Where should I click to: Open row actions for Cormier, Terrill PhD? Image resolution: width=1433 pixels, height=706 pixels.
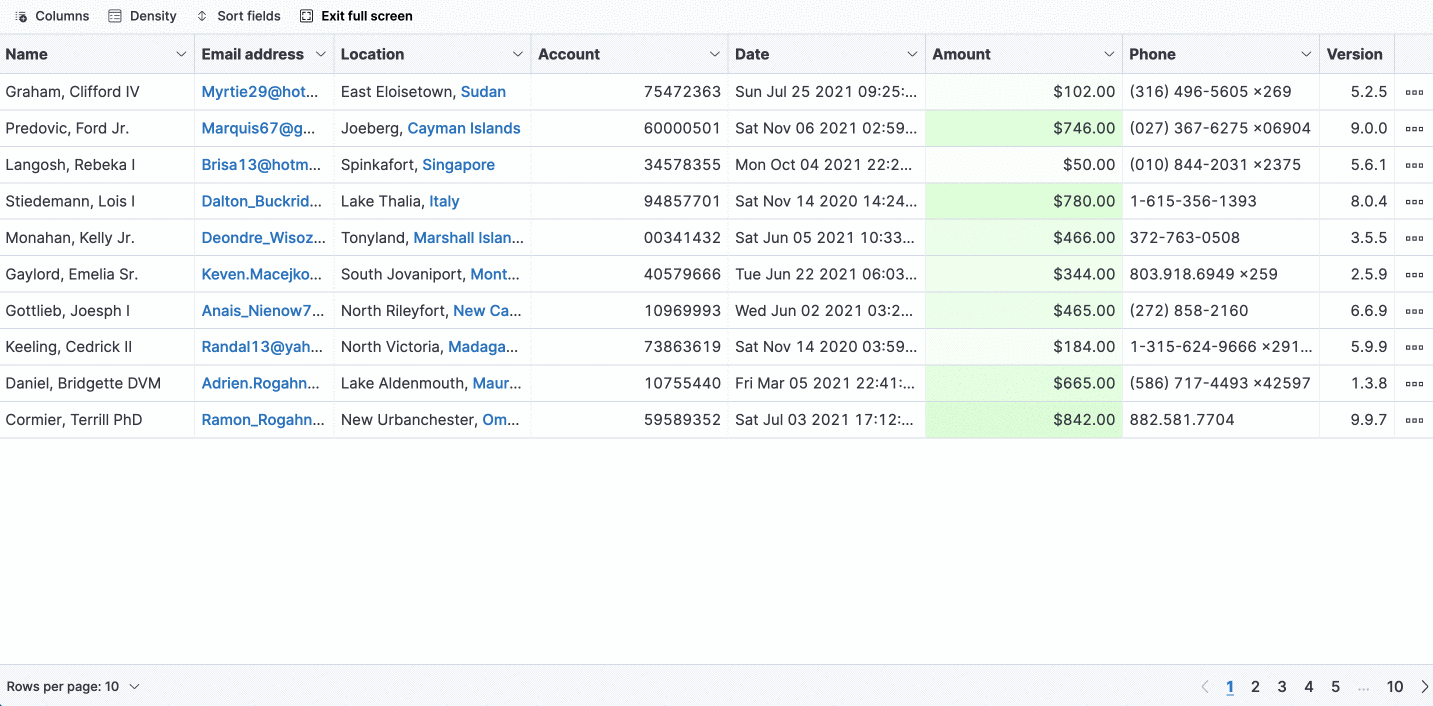point(1414,420)
